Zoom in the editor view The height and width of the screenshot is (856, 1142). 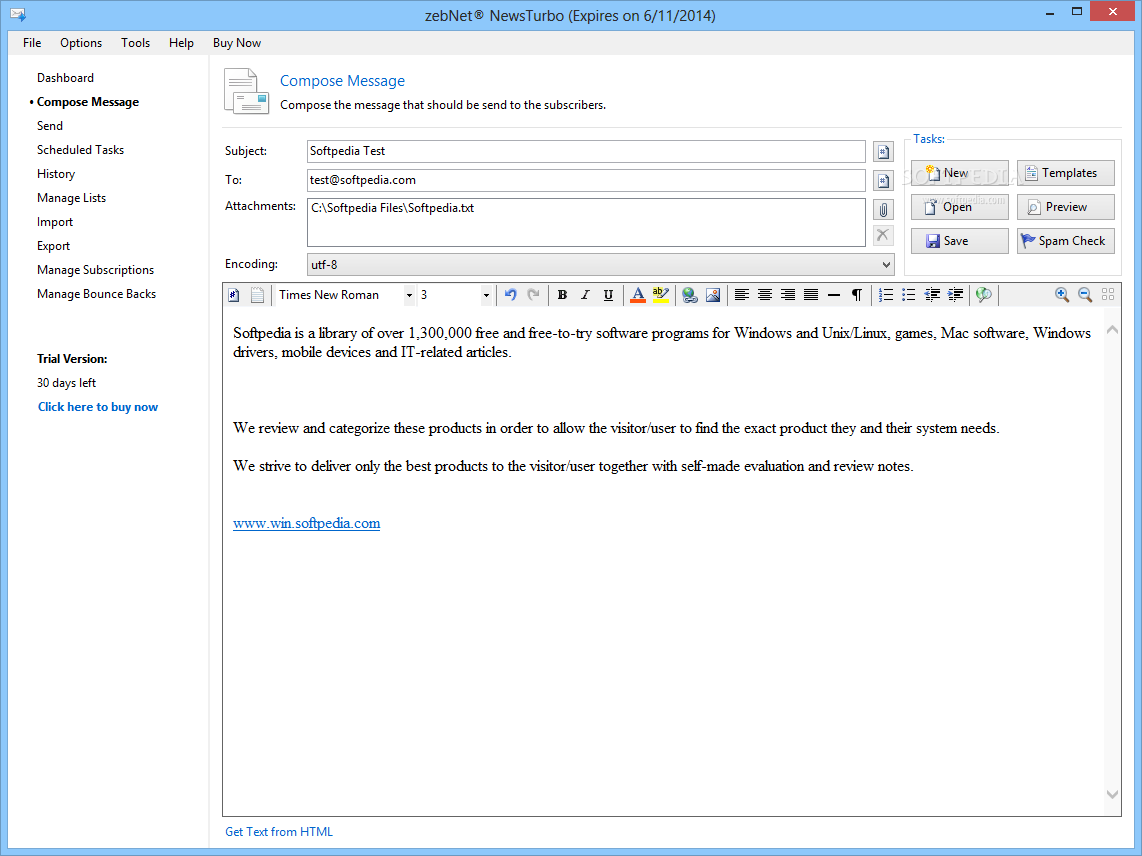[1062, 294]
